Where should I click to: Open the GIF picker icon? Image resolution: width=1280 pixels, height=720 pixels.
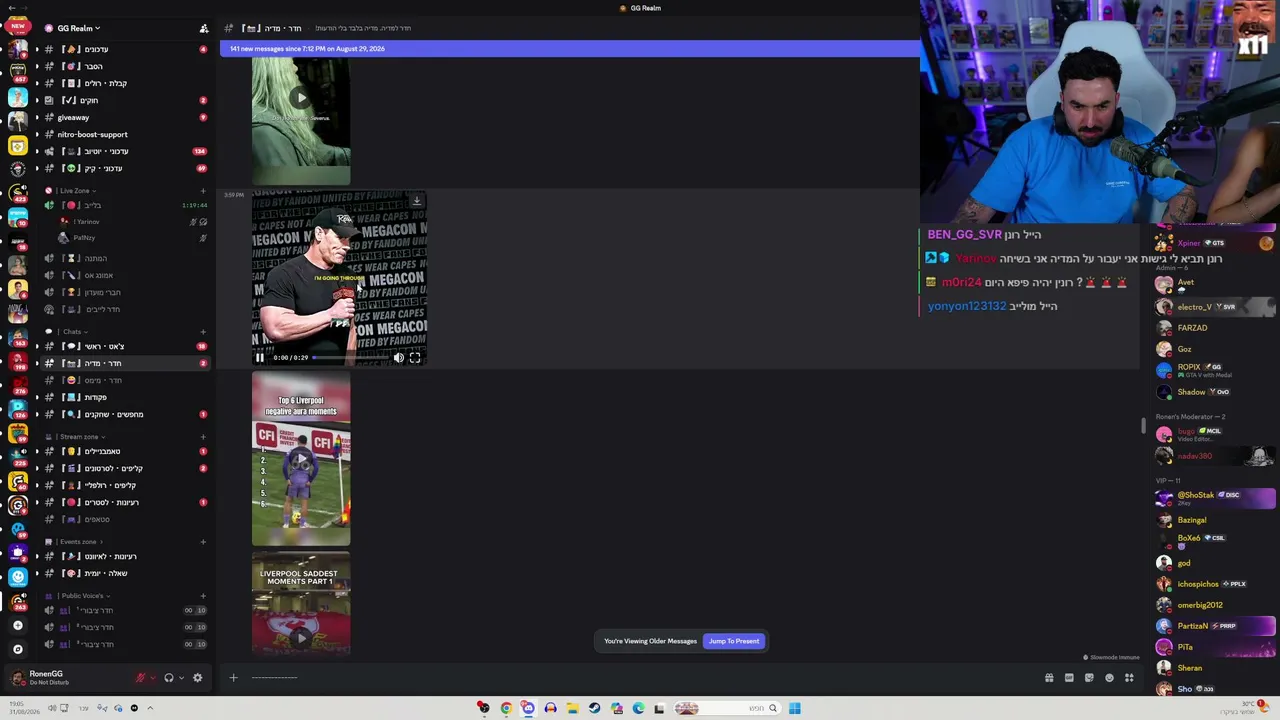(x=1069, y=678)
